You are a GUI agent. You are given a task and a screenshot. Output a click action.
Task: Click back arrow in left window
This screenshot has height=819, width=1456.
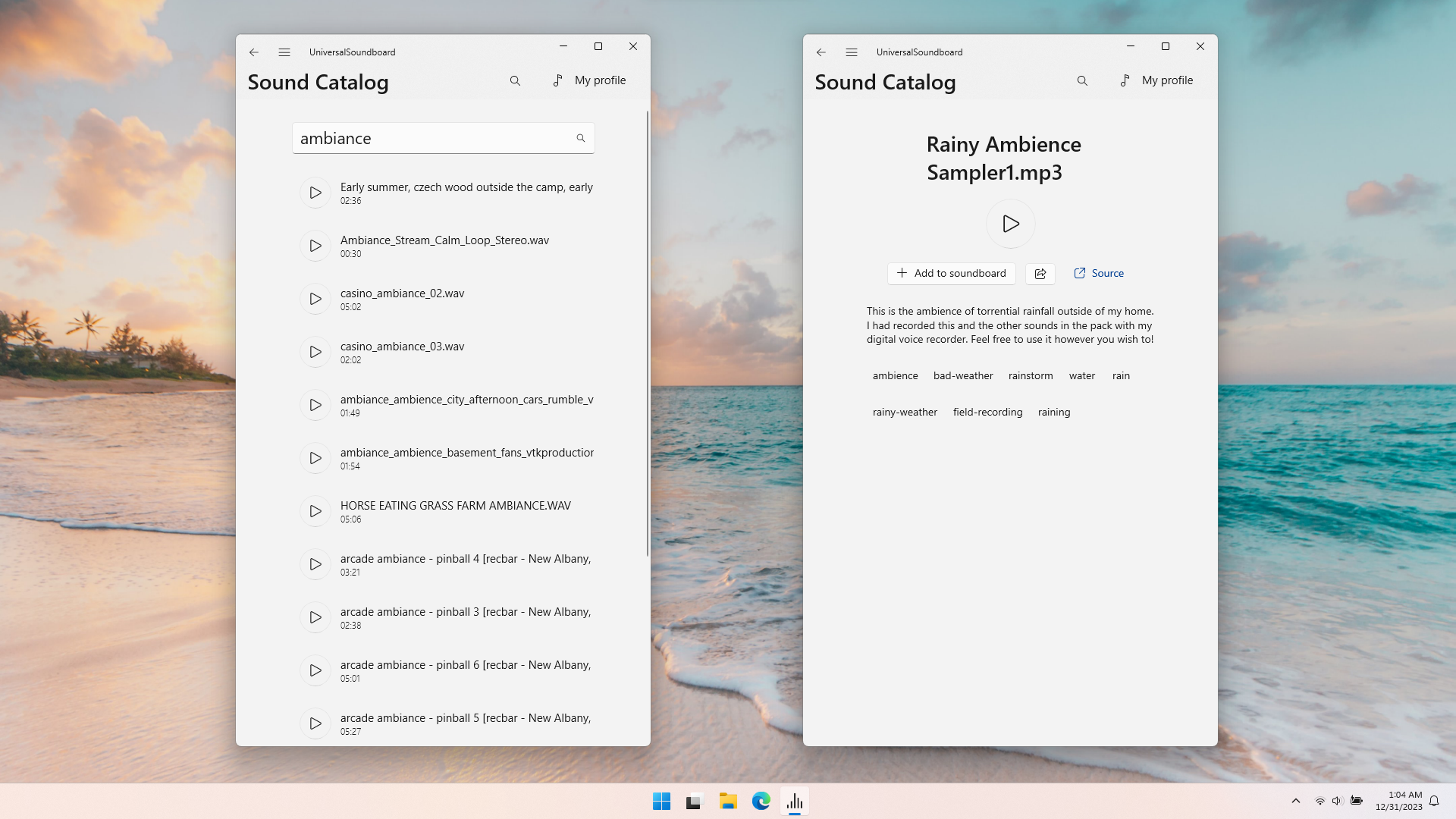point(254,52)
